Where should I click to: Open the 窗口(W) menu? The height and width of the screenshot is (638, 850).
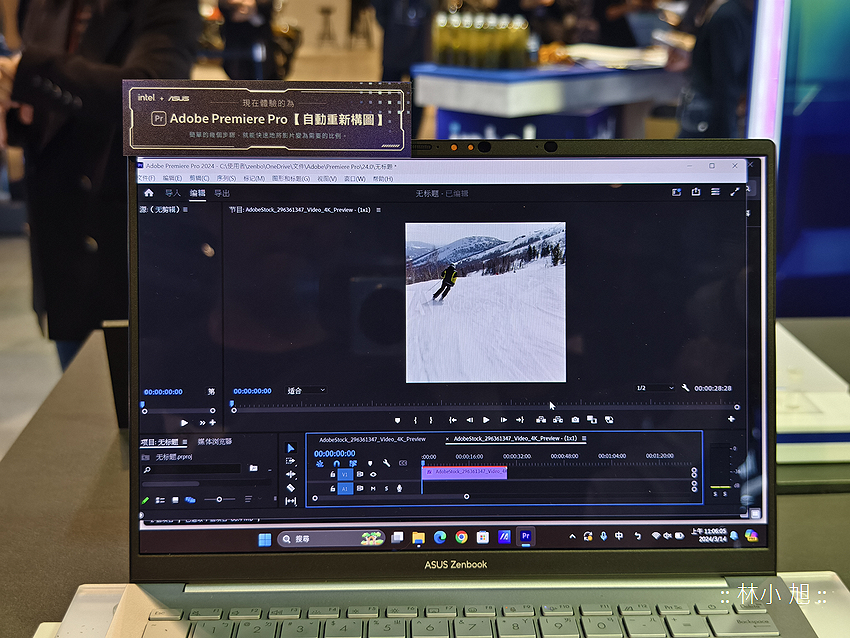coord(355,179)
